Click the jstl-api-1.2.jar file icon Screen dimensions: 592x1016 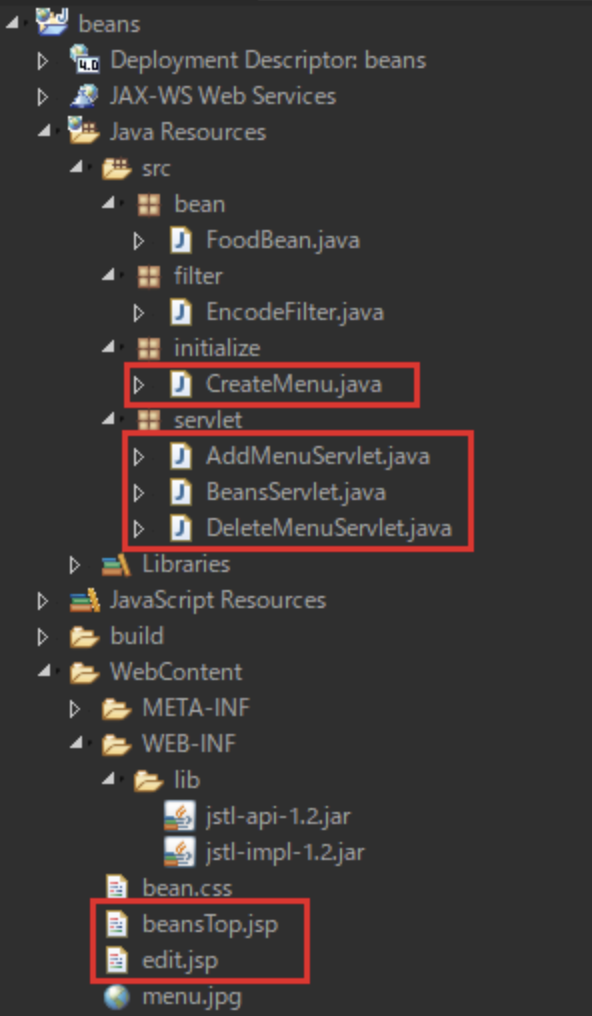179,815
